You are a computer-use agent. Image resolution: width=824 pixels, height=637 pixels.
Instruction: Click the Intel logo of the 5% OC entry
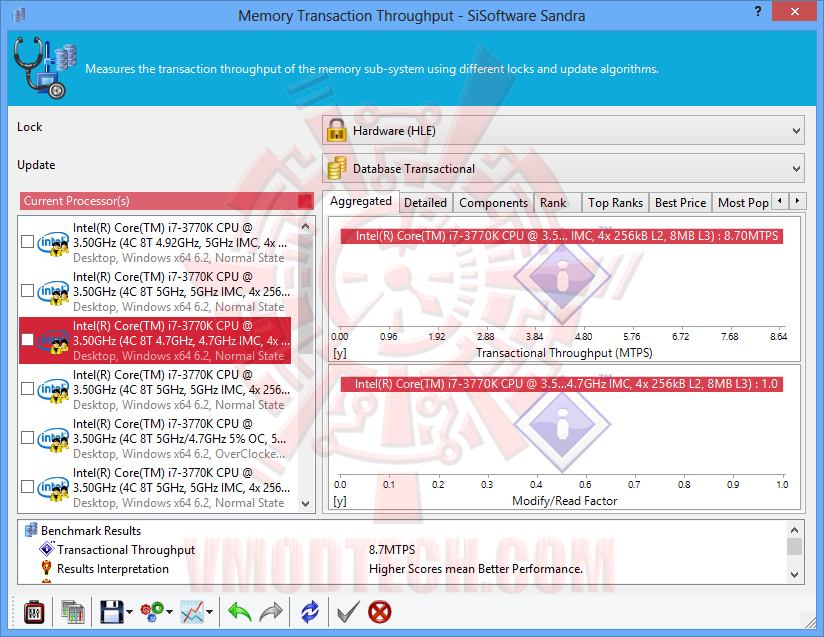(x=53, y=439)
